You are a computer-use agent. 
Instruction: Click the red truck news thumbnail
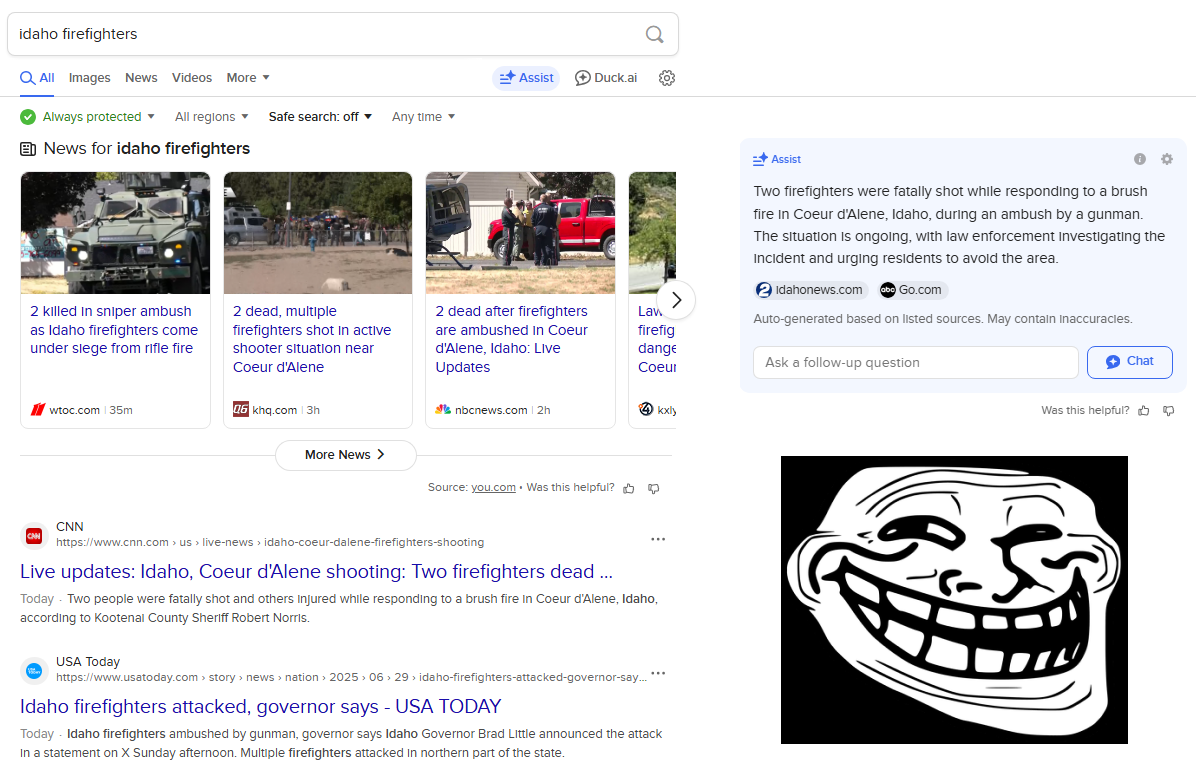(x=520, y=233)
